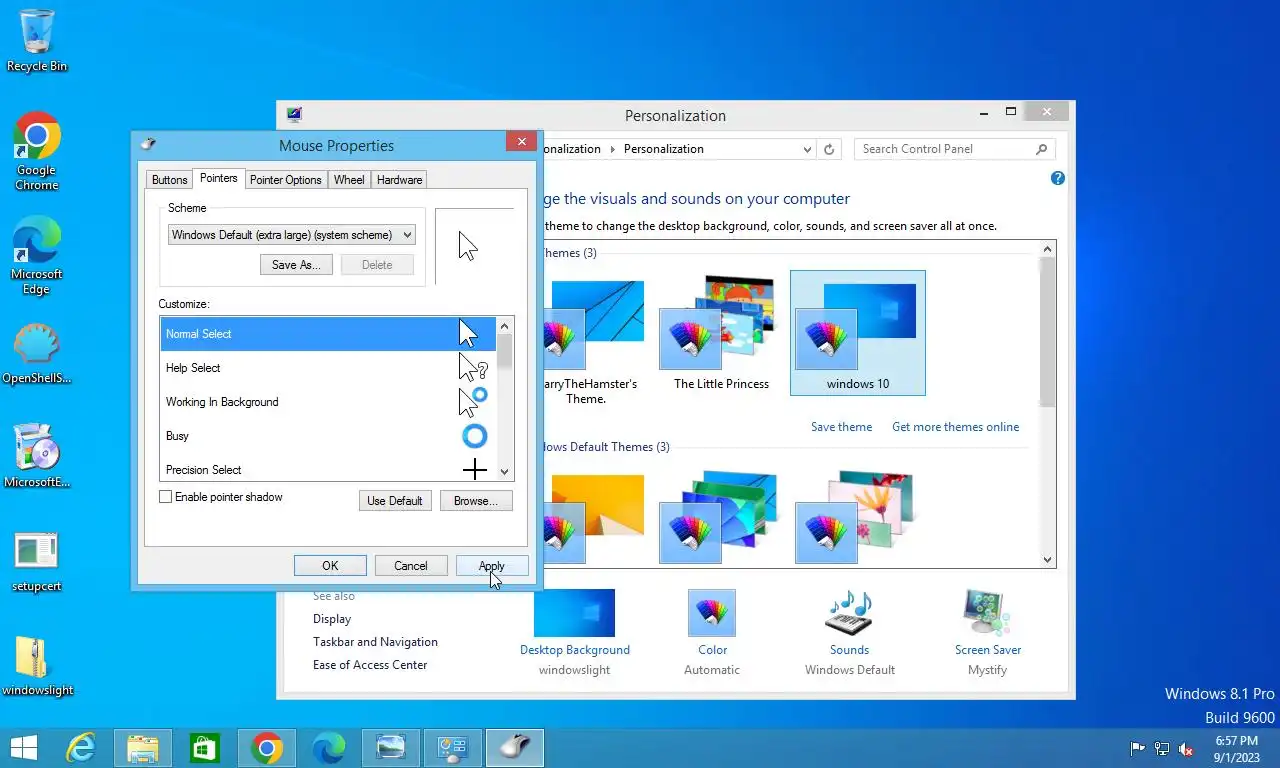Expand the address bar history dropdown
This screenshot has height=768, width=1280.
click(807, 149)
